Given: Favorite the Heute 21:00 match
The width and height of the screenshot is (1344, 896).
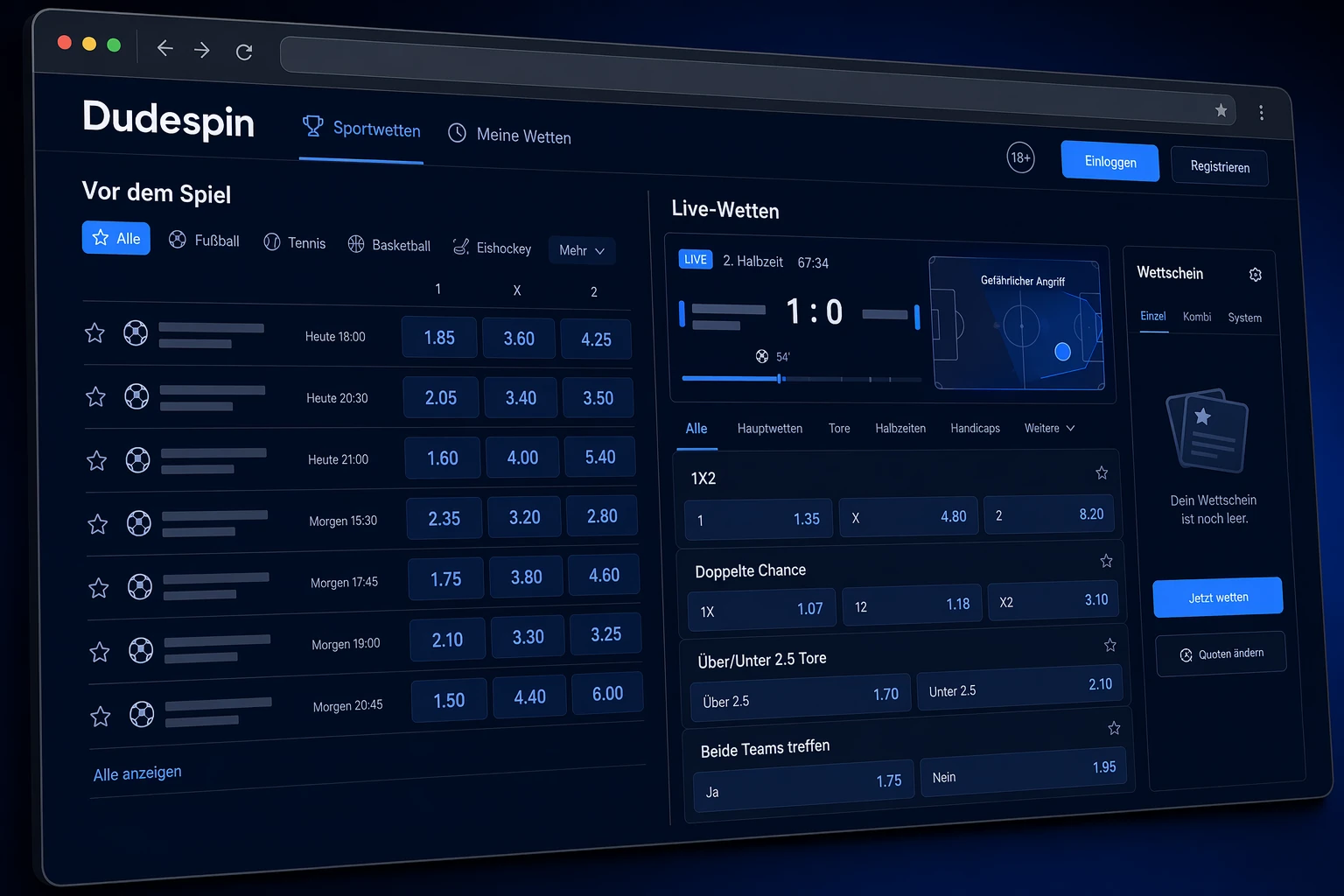Looking at the screenshot, I should coord(96,460).
